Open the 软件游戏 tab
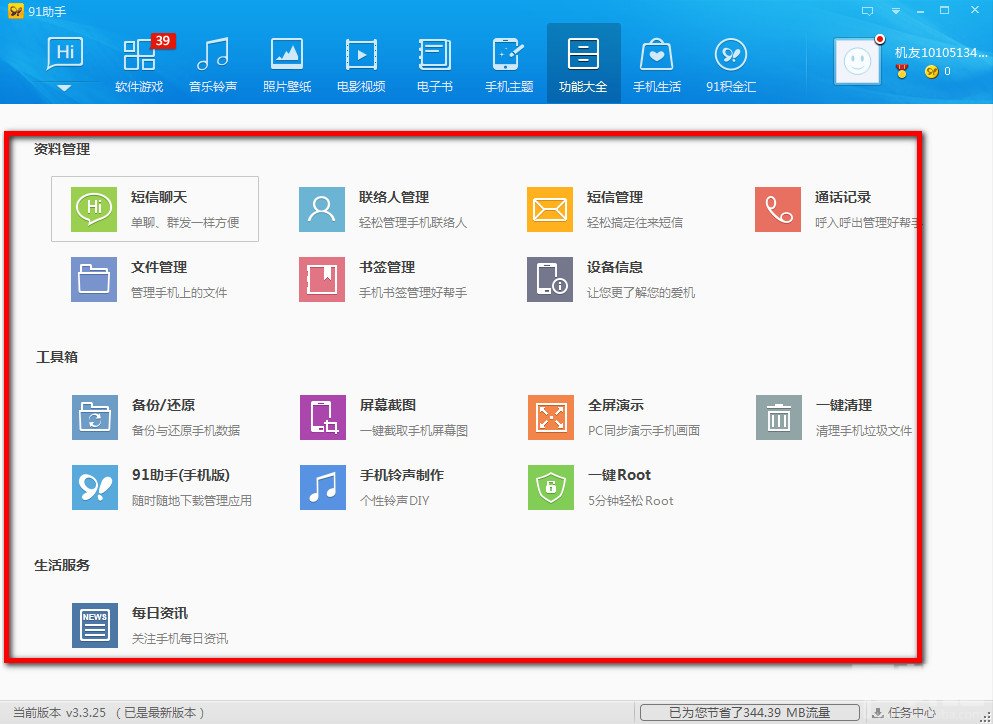The height and width of the screenshot is (724, 993). point(139,63)
